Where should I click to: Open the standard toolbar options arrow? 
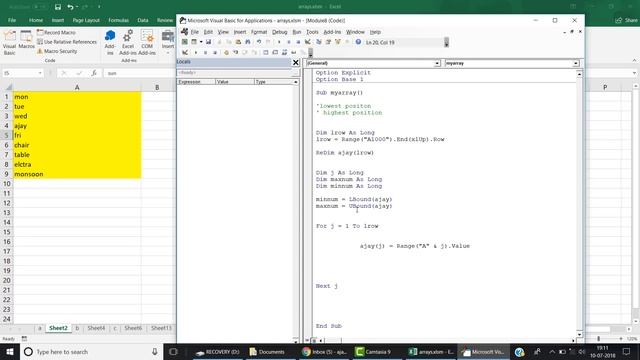coord(447,42)
